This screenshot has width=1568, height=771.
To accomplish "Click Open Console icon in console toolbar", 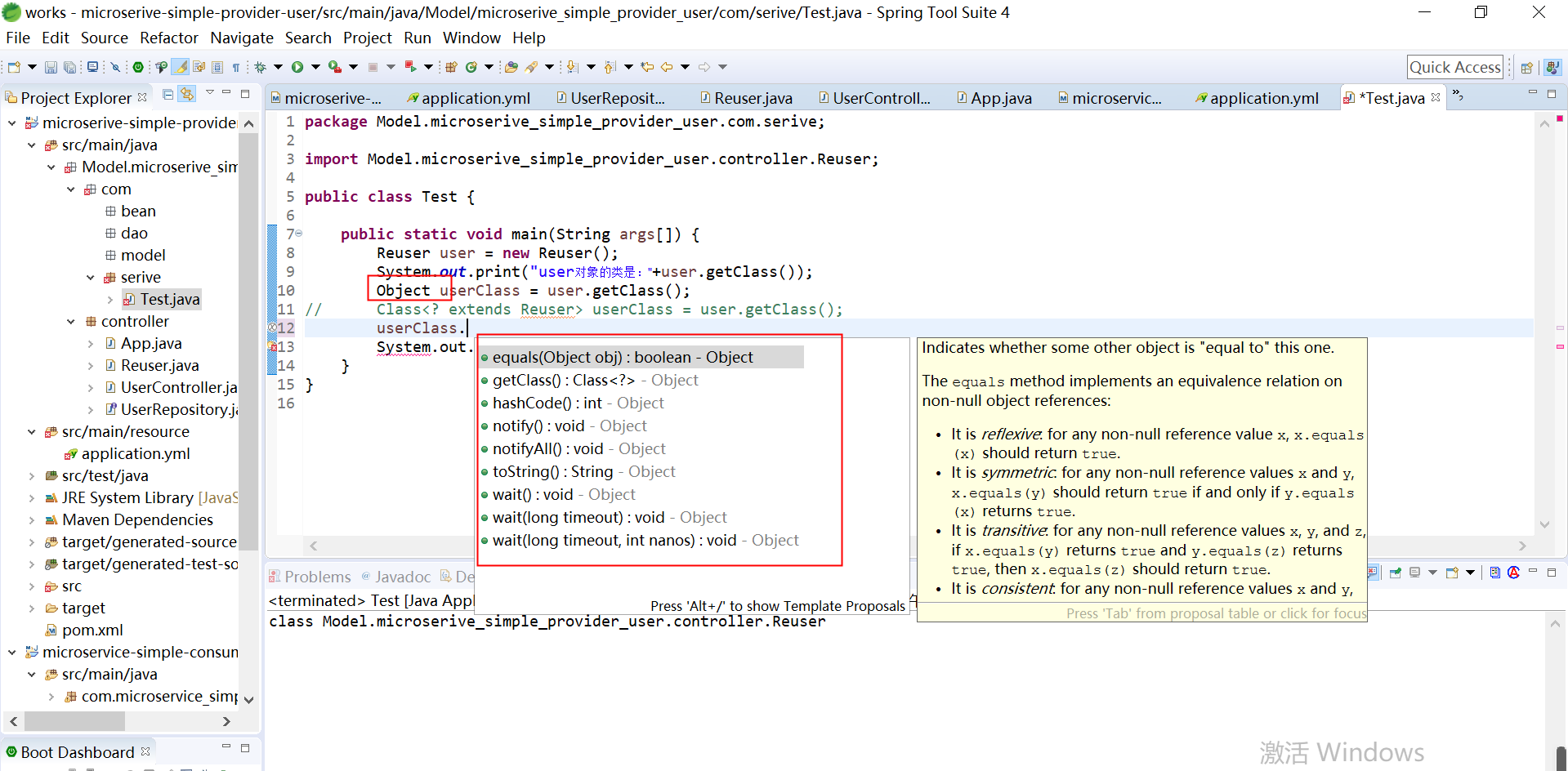I will click(x=1452, y=573).
